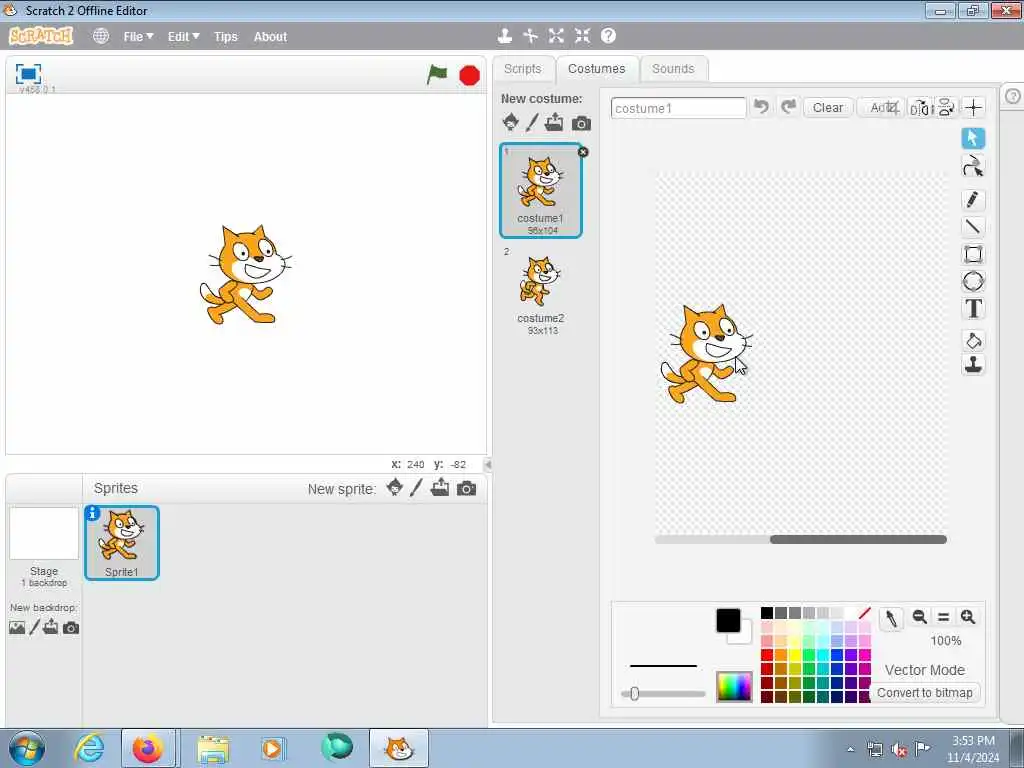
Task: Take new costume from camera
Action: (x=581, y=123)
